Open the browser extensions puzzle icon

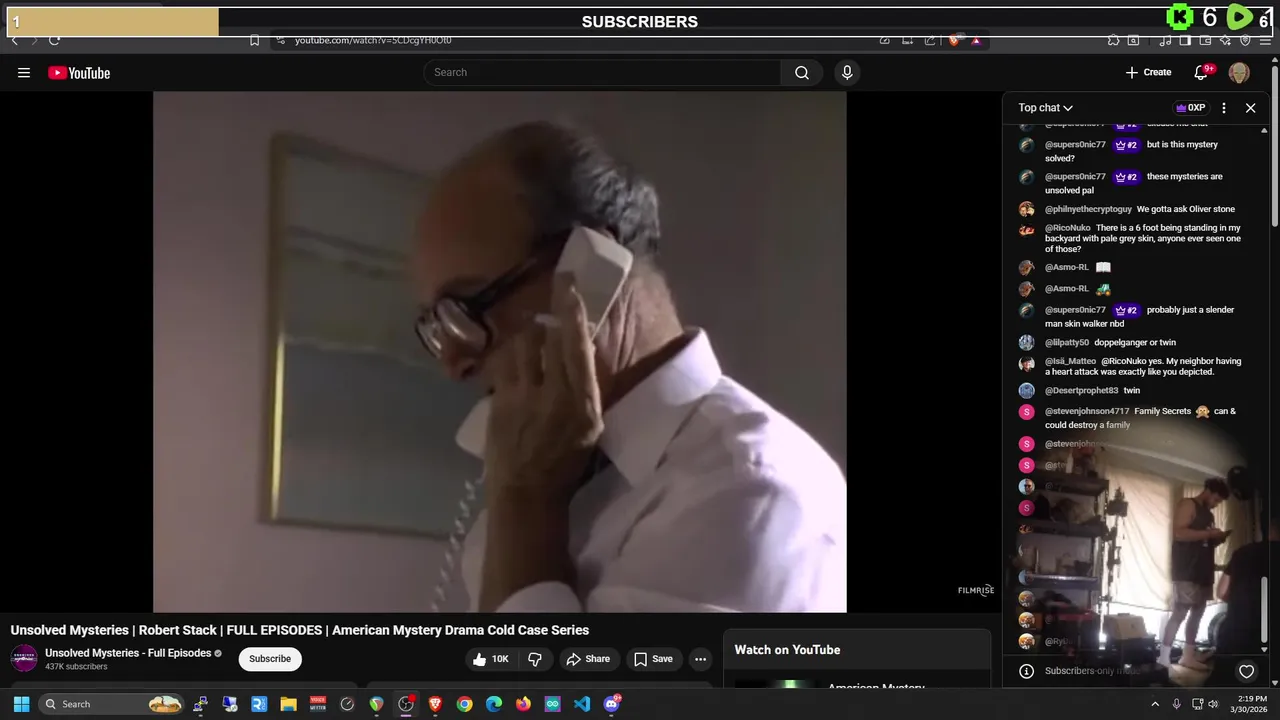point(1113,40)
